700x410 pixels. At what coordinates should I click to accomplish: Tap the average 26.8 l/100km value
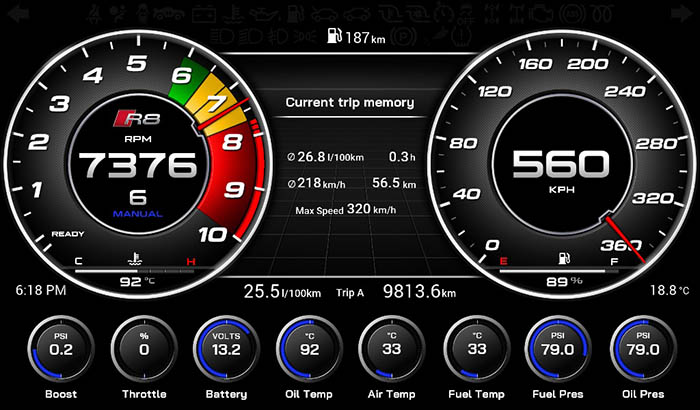325,157
